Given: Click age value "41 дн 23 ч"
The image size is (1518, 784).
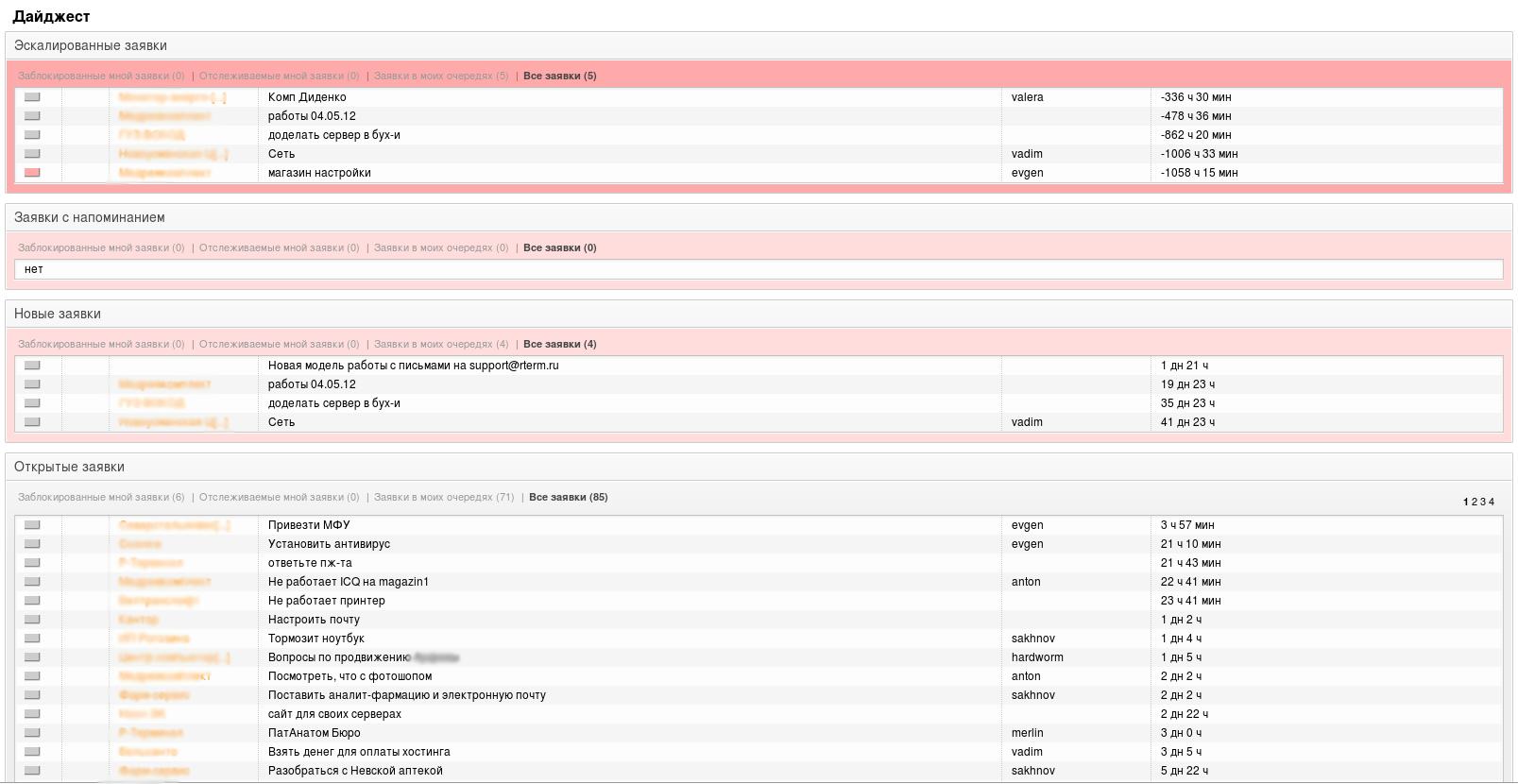Looking at the screenshot, I should pyautogui.click(x=1188, y=422).
